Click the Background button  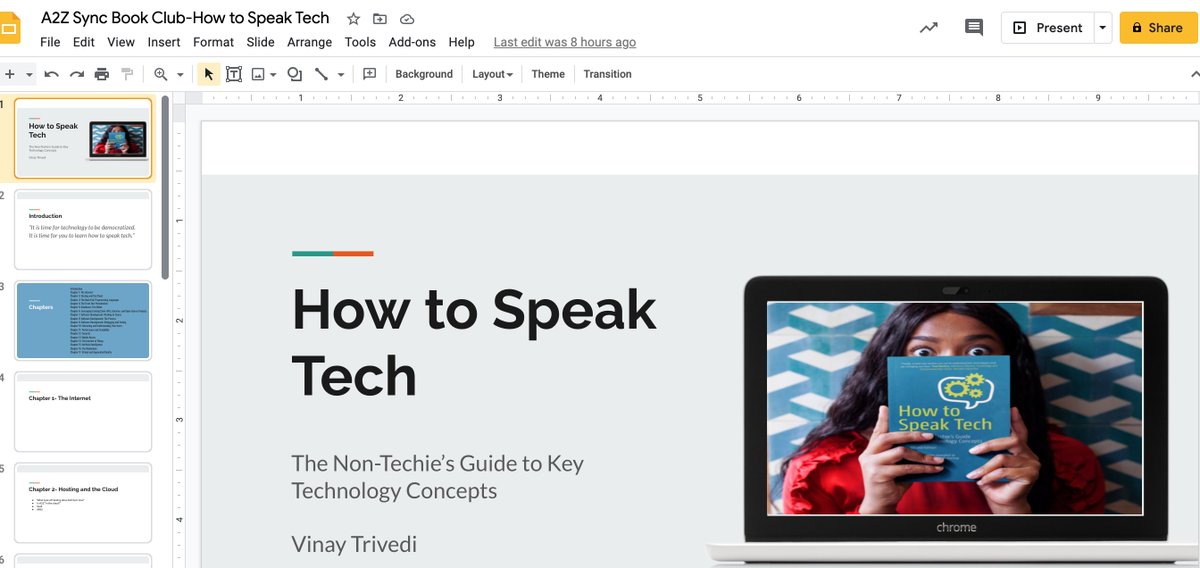click(x=424, y=74)
